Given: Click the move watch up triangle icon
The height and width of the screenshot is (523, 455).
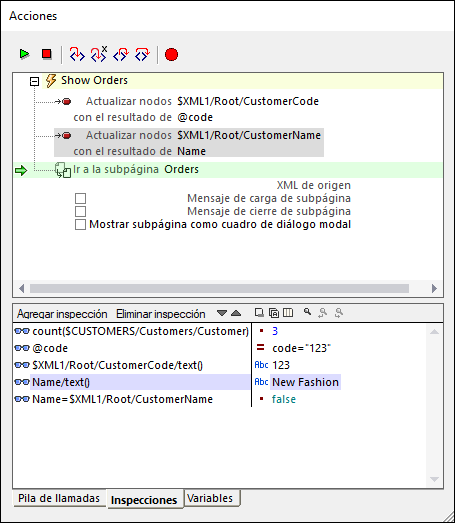Looking at the screenshot, I should pyautogui.click(x=236, y=313).
